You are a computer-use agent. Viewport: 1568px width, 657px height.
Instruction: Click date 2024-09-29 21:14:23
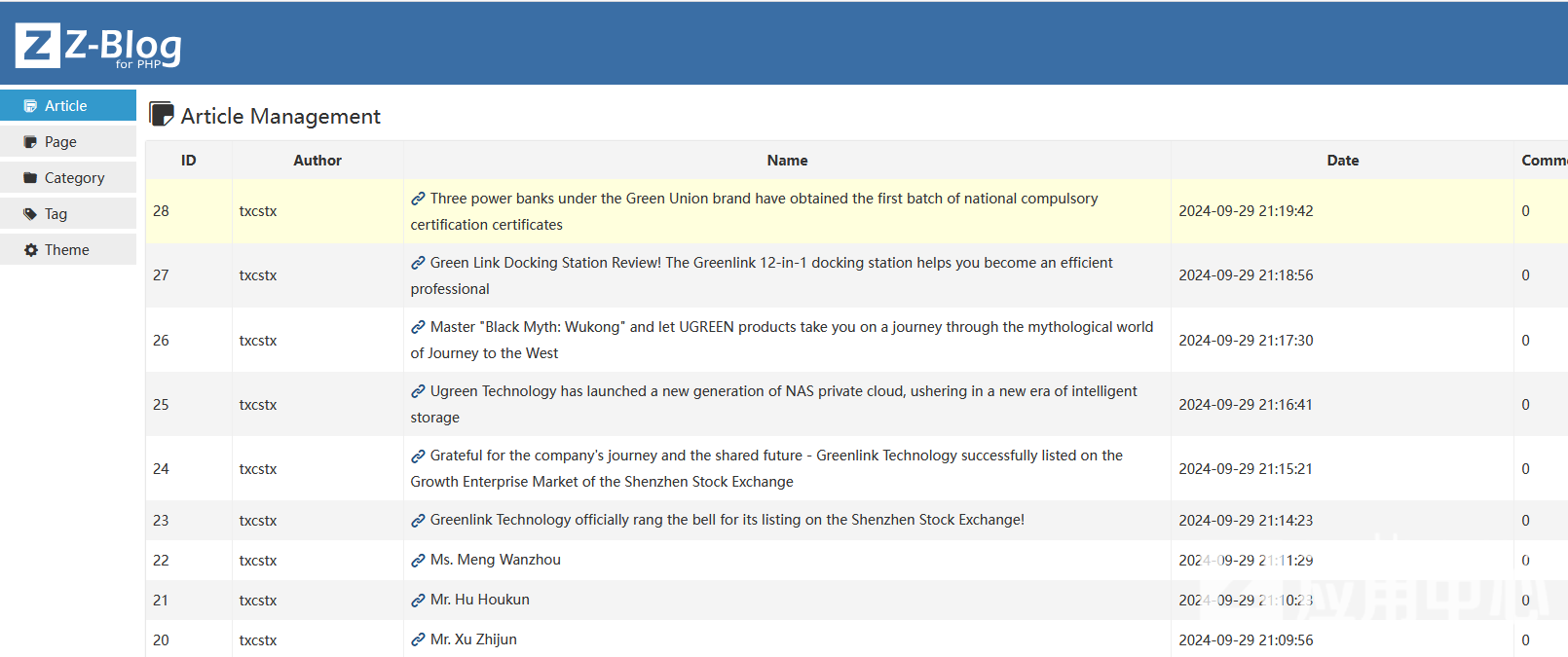tap(1246, 521)
